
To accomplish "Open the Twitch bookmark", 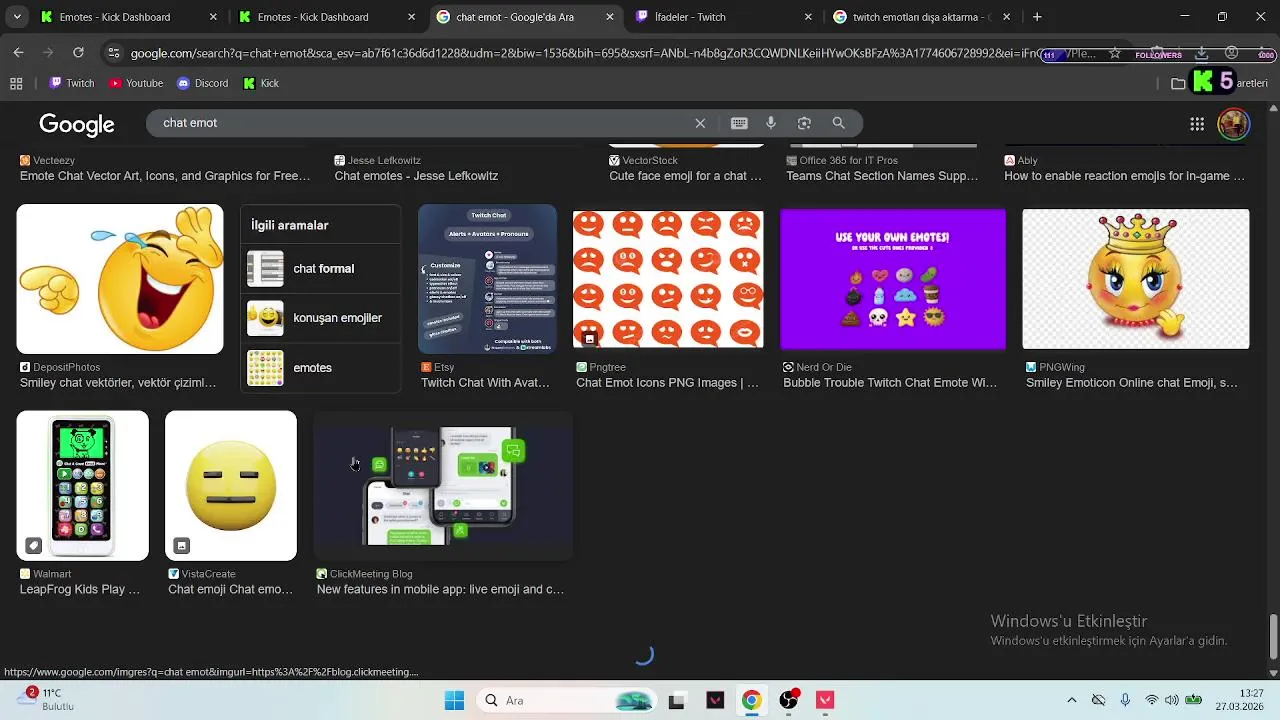I will point(72,84).
